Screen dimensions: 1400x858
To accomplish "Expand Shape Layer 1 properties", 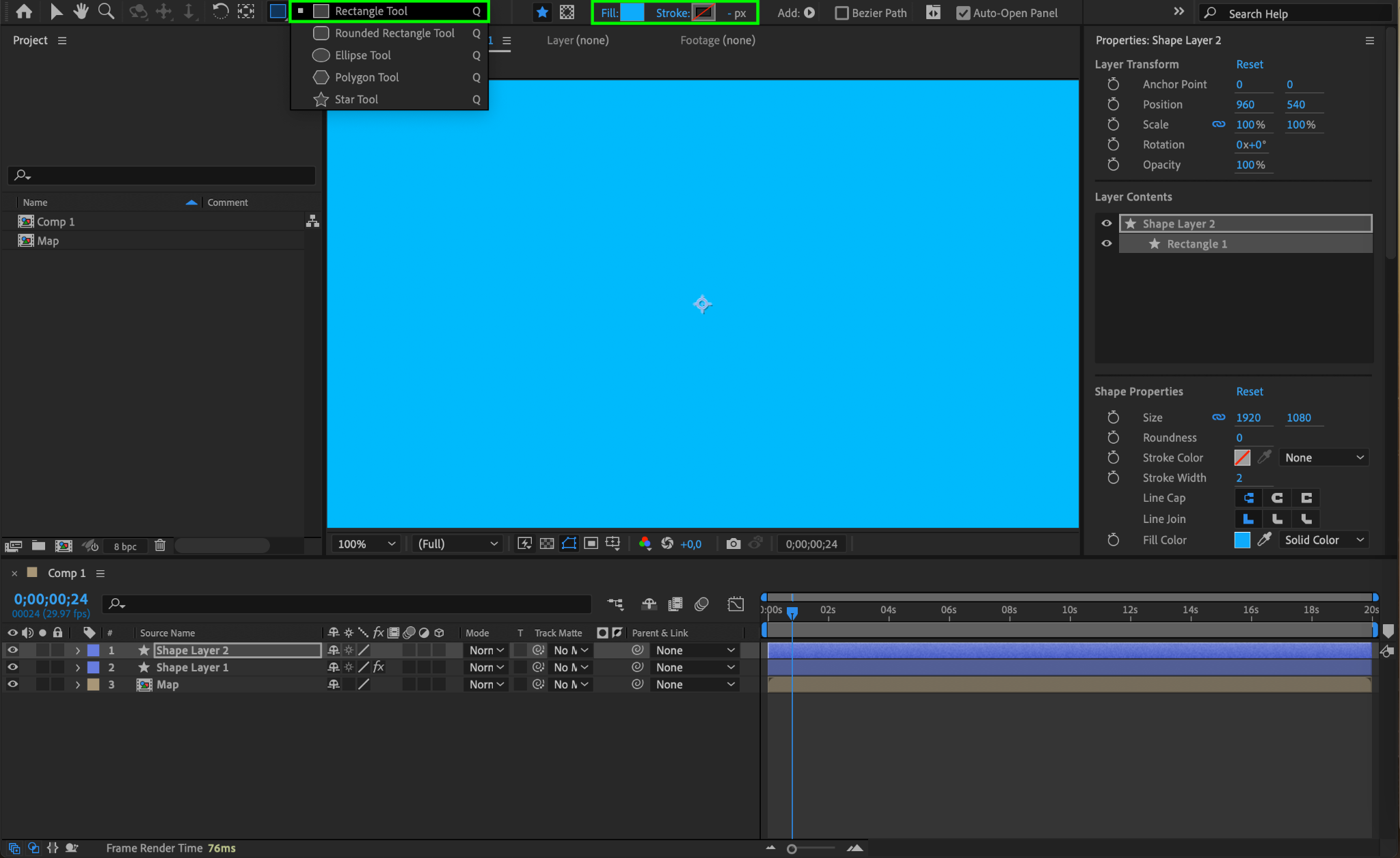I will coord(77,667).
